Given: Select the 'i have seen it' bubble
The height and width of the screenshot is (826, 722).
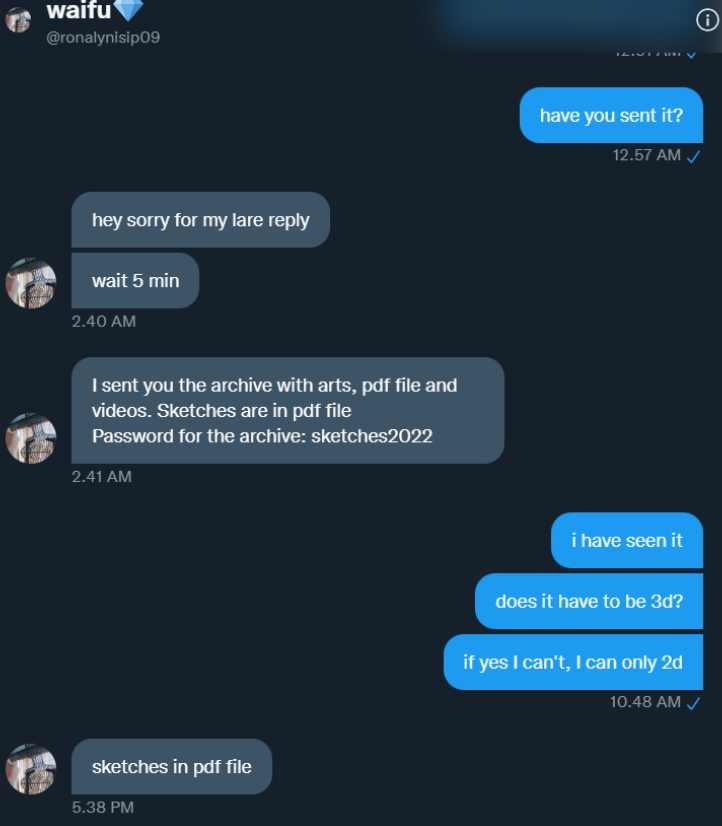Looking at the screenshot, I should click(x=627, y=540).
